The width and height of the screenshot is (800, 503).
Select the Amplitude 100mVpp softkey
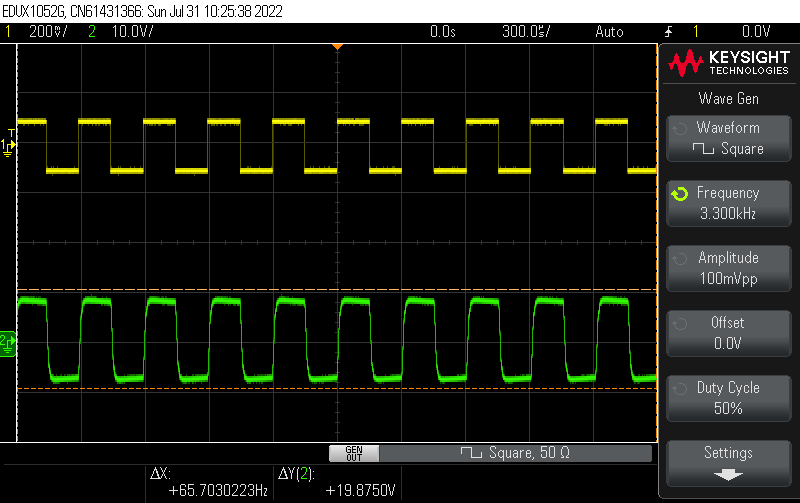click(729, 268)
